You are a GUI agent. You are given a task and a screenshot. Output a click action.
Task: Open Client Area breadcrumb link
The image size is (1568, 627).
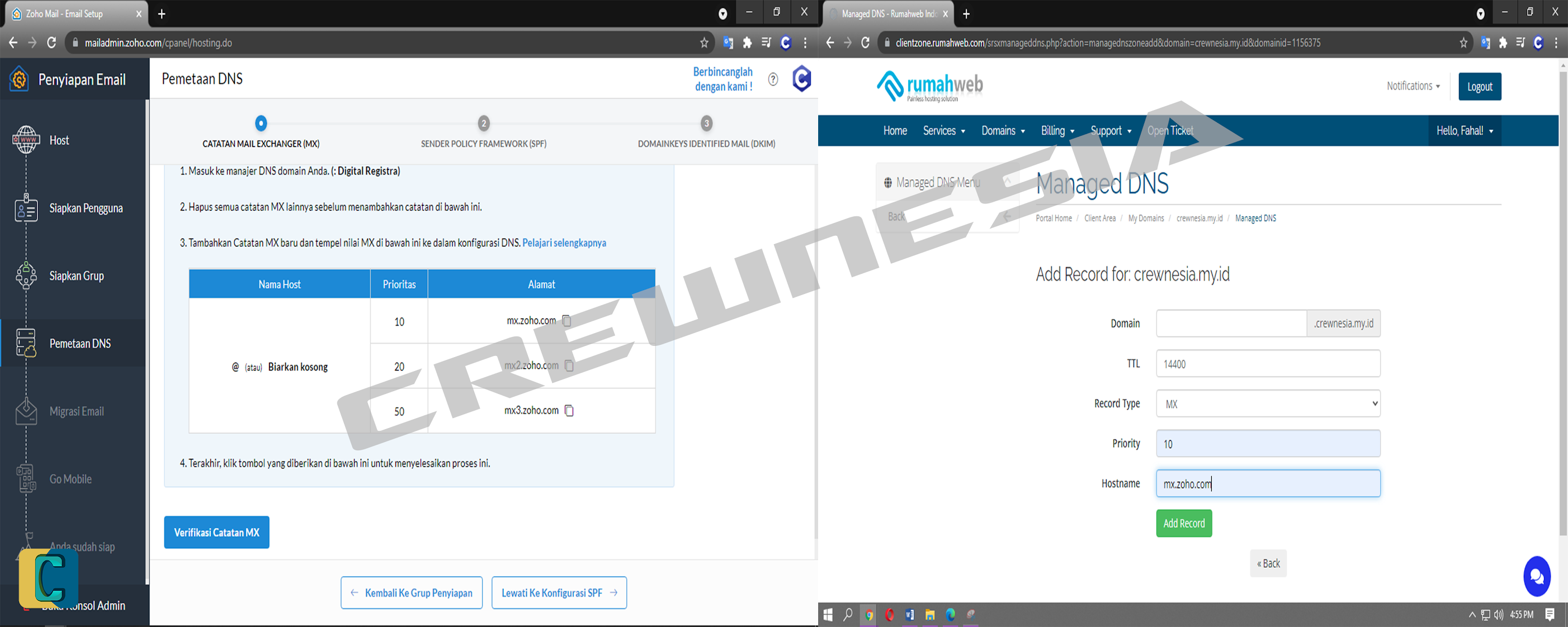(1099, 218)
